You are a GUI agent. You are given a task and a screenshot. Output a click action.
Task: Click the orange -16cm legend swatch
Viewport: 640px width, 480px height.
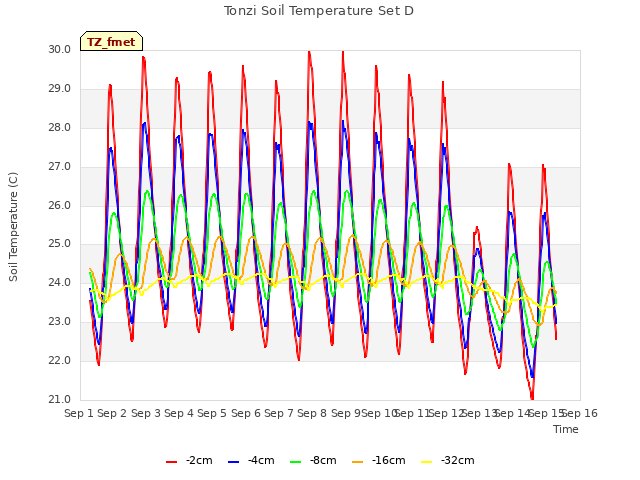pos(358,462)
